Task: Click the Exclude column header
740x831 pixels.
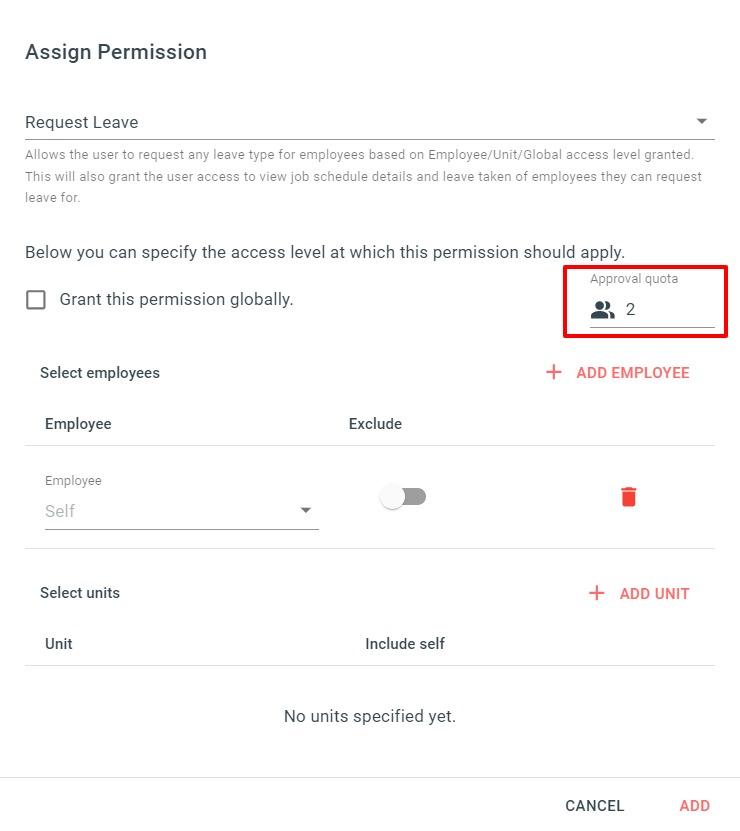Action: pos(375,423)
